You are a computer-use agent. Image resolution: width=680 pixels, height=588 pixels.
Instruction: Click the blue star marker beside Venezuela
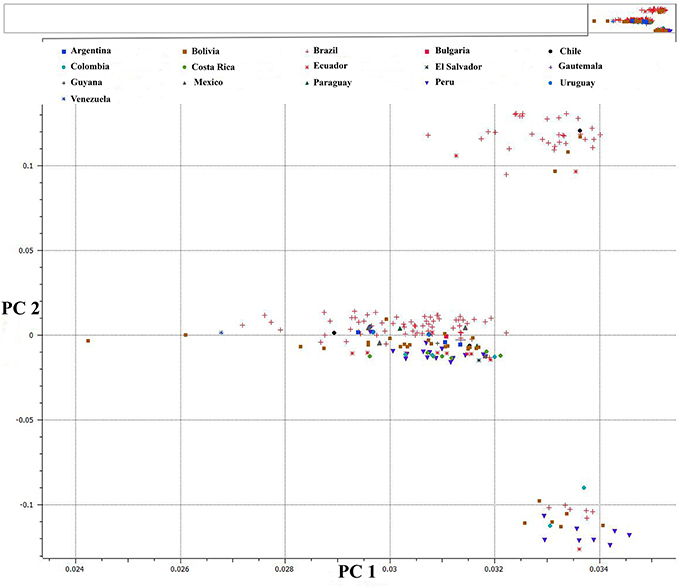point(64,99)
